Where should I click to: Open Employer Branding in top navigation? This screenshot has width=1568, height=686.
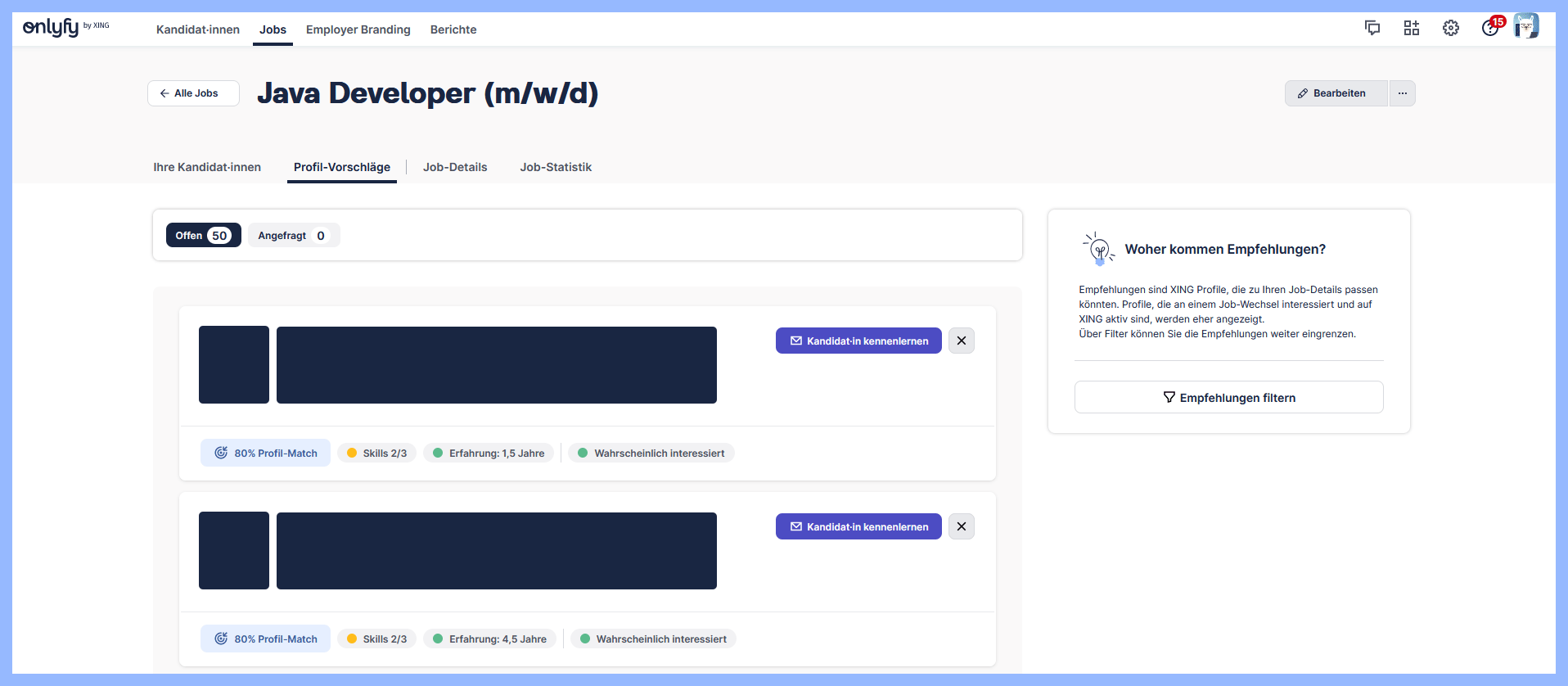coord(358,29)
